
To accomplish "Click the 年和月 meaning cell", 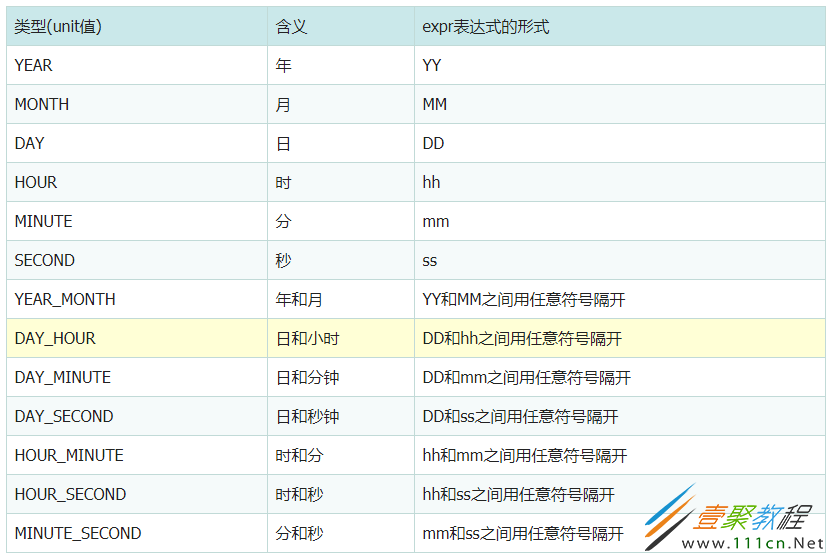I will [x=341, y=299].
